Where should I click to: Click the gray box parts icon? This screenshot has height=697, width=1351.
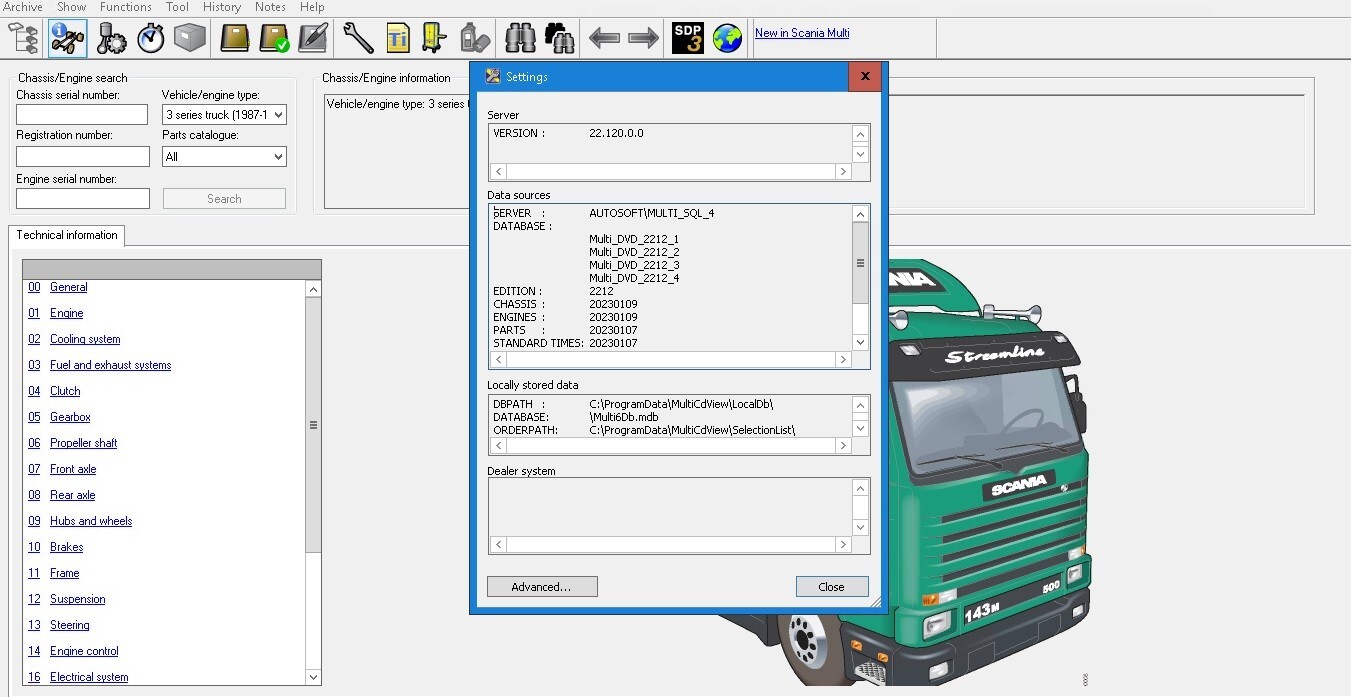[x=190, y=38]
